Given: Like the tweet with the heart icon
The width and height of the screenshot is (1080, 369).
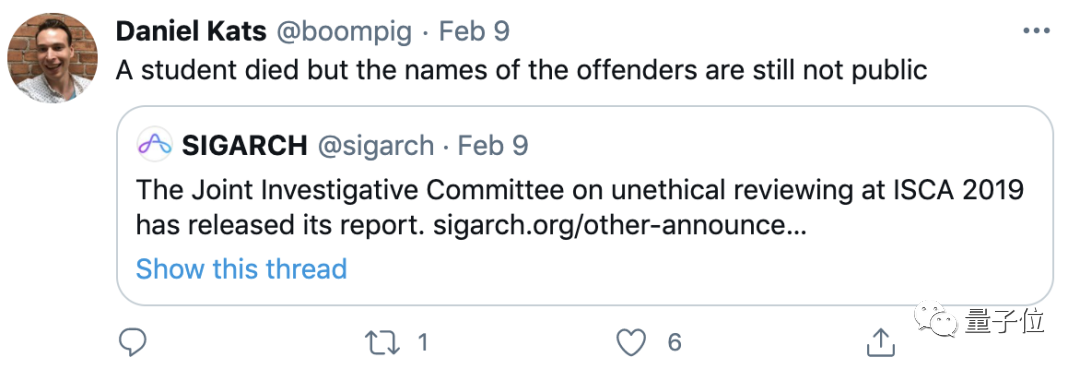Looking at the screenshot, I should click(631, 342).
